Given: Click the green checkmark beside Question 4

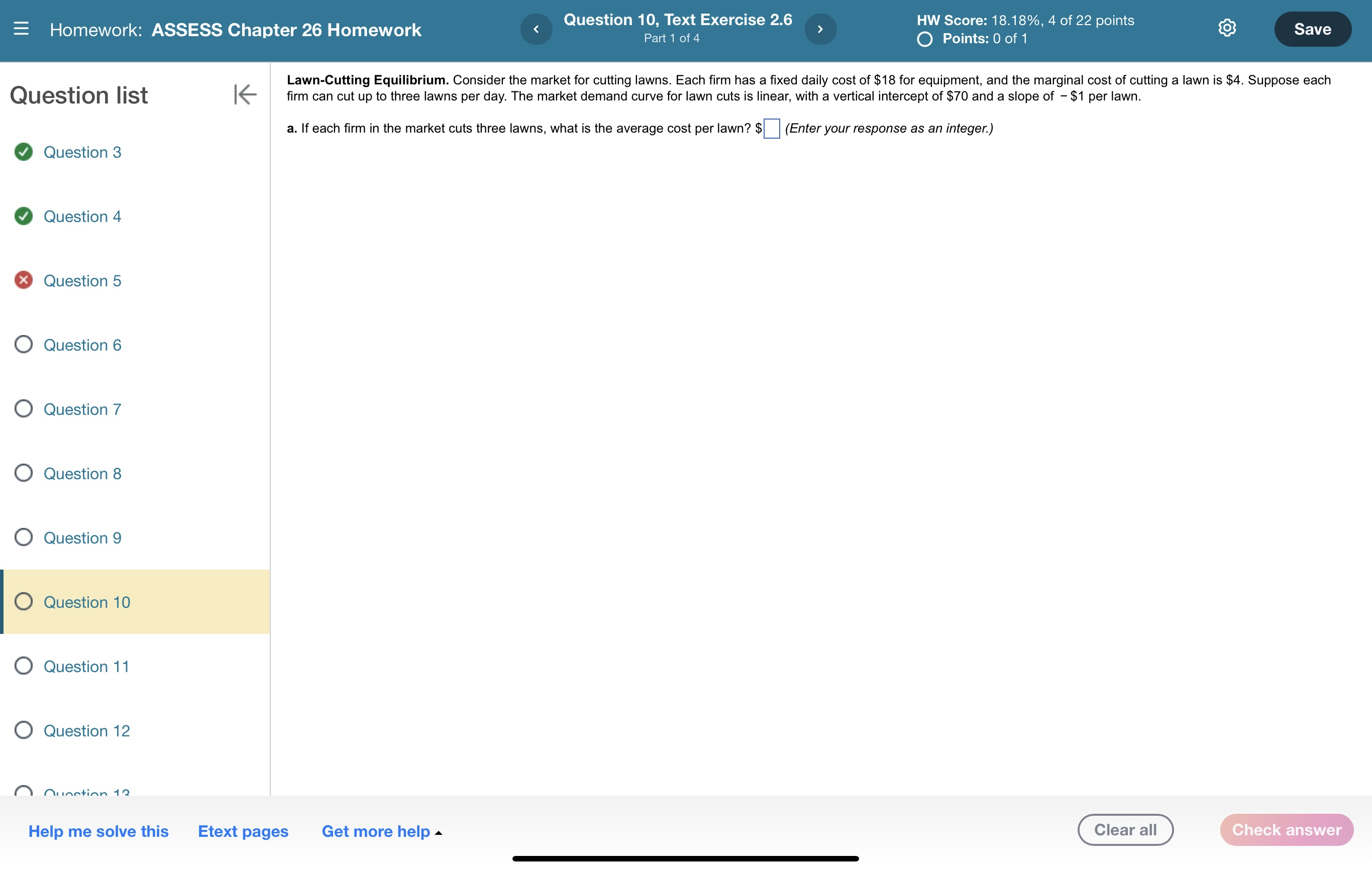Looking at the screenshot, I should click(x=23, y=216).
